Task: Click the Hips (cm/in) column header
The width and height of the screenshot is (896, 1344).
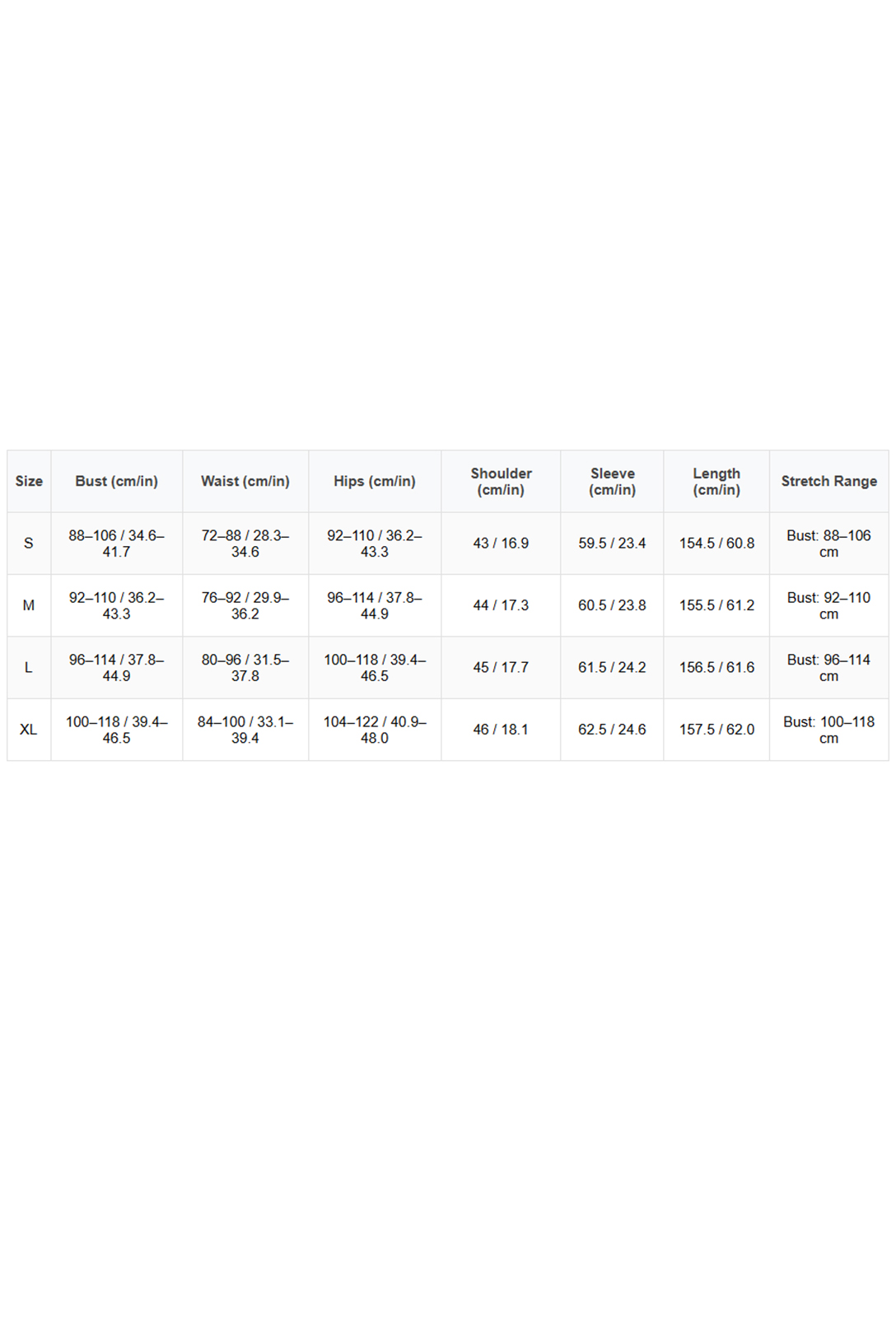Action: (375, 481)
